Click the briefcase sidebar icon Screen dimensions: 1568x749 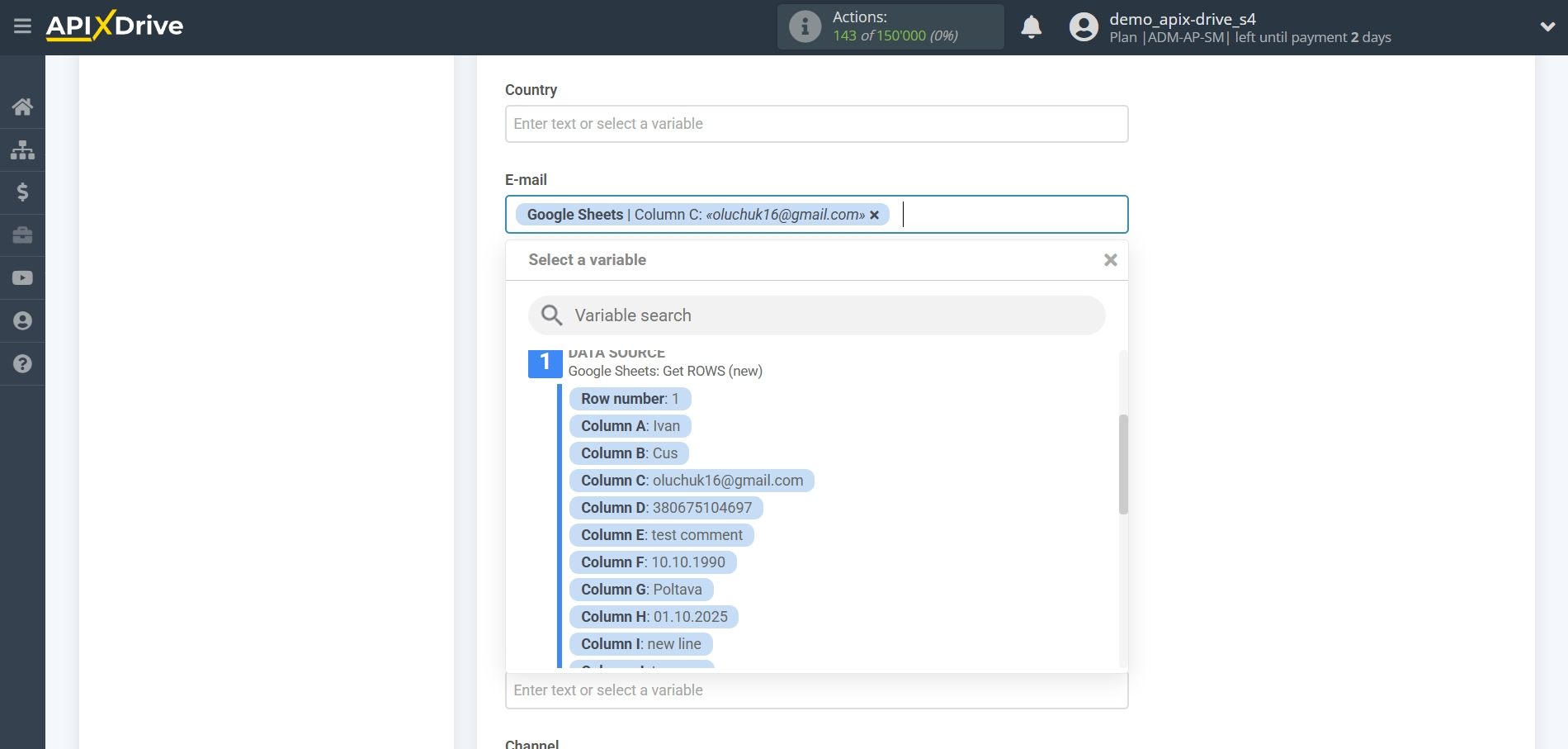coord(22,235)
